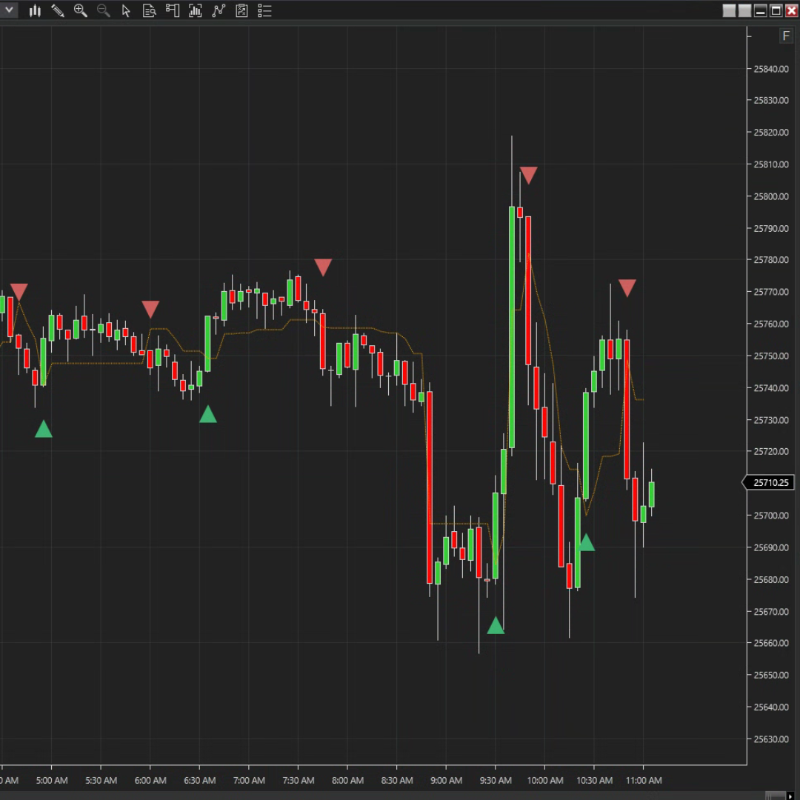Click the horizontal scrollbar right arrow
Image resolution: width=800 pixels, height=800 pixels.
pyautogui.click(x=791, y=796)
